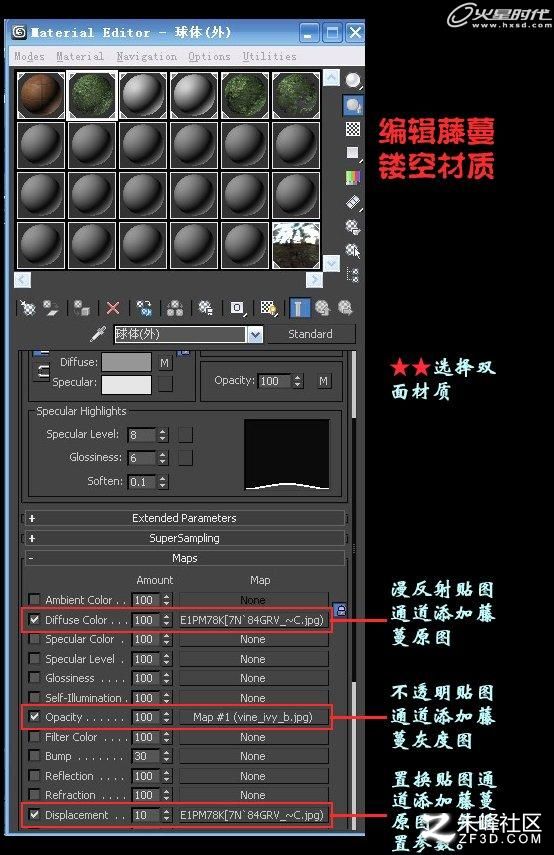Click the red X Reset Map icon

click(x=113, y=308)
